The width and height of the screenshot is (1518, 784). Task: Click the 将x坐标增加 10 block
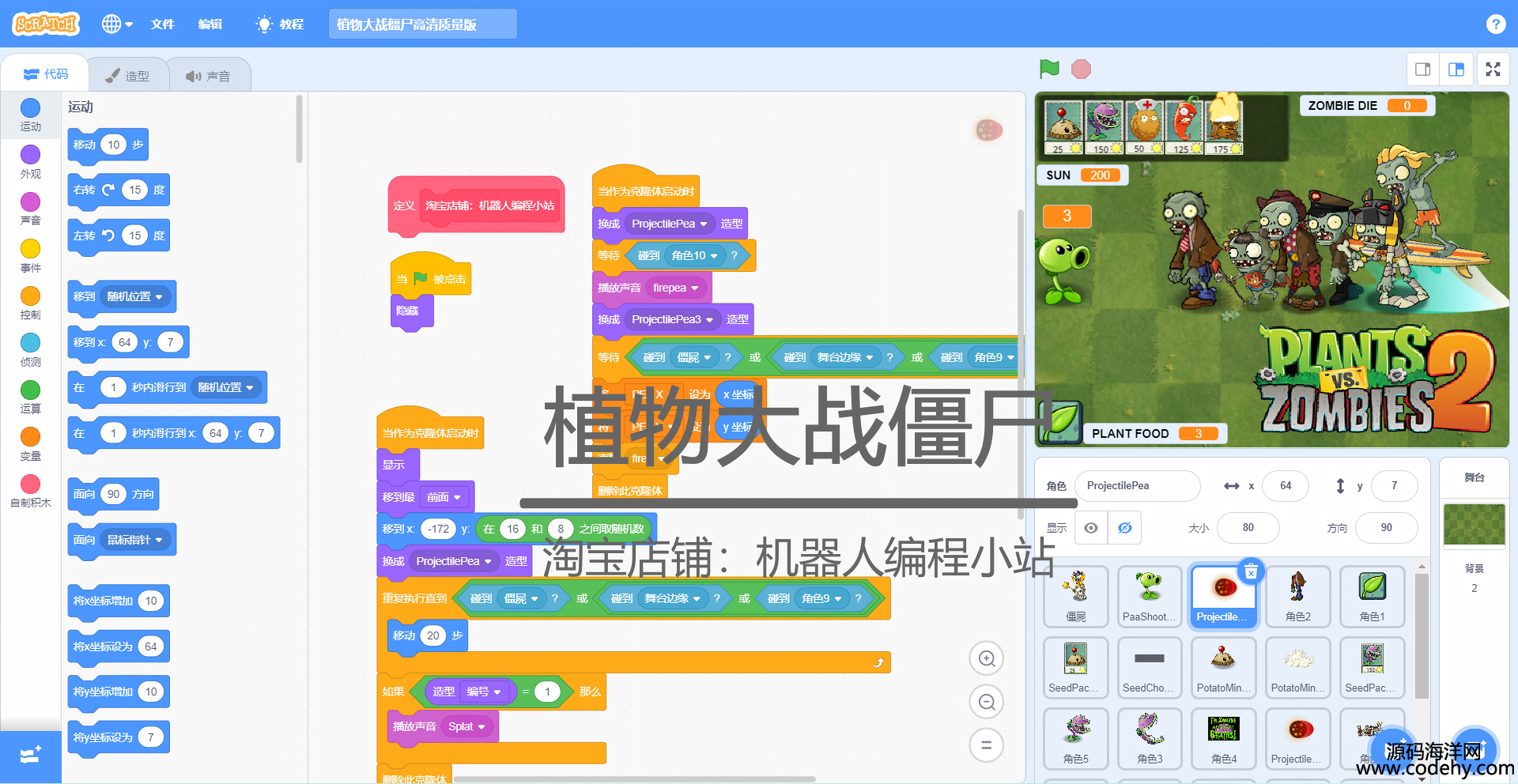point(119,601)
